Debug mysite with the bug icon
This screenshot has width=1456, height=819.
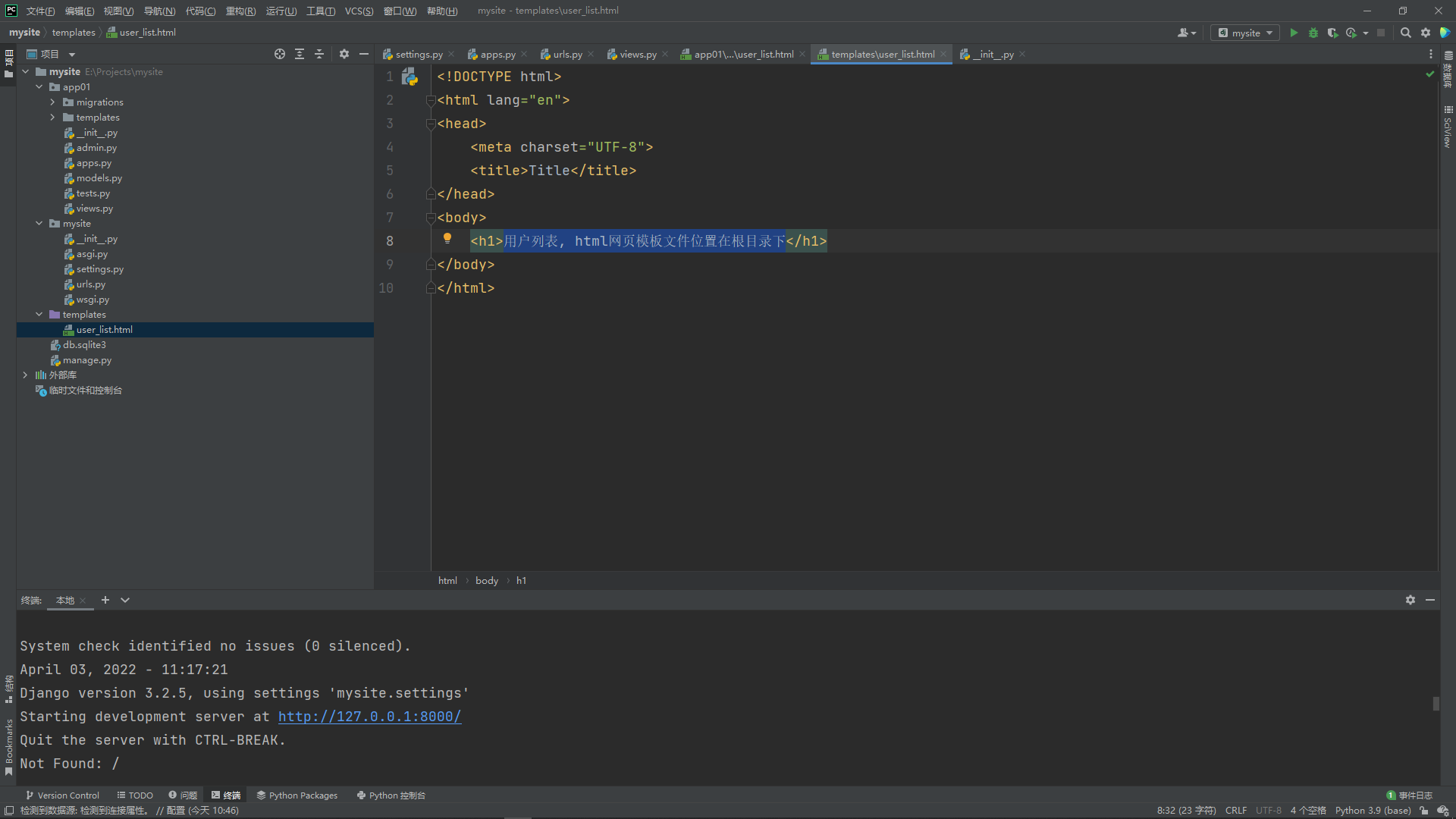1313,33
